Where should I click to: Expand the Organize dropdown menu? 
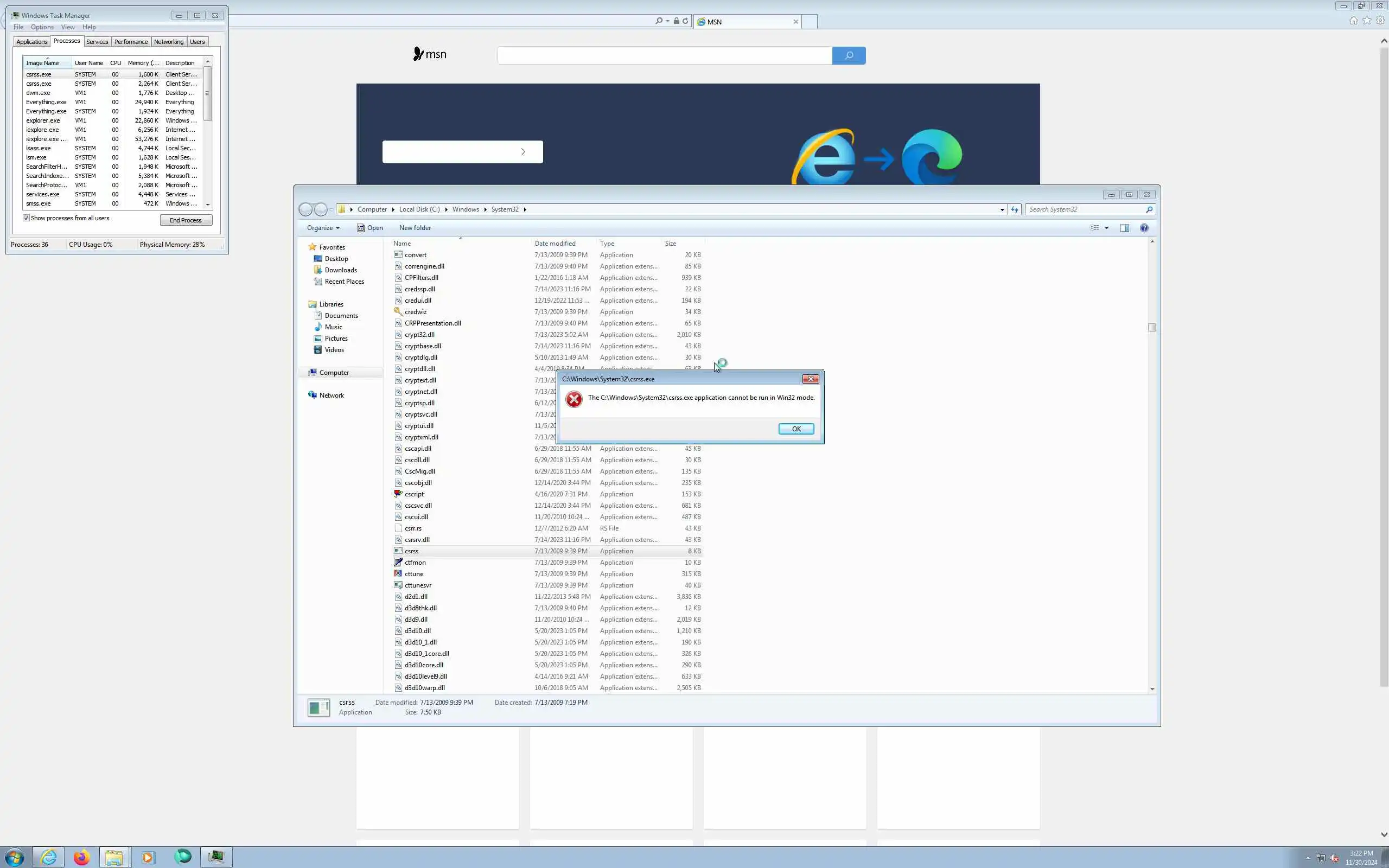[323, 228]
